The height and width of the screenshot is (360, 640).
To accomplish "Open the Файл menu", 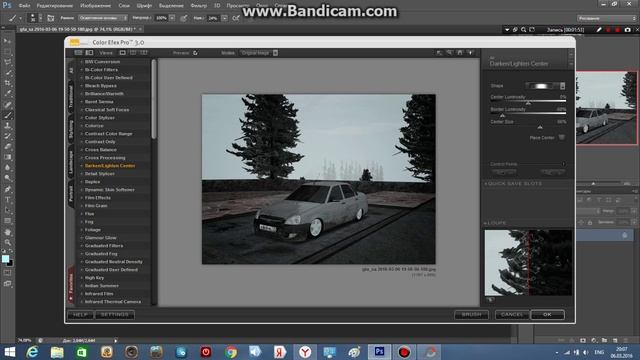I will pyautogui.click(x=24, y=6).
